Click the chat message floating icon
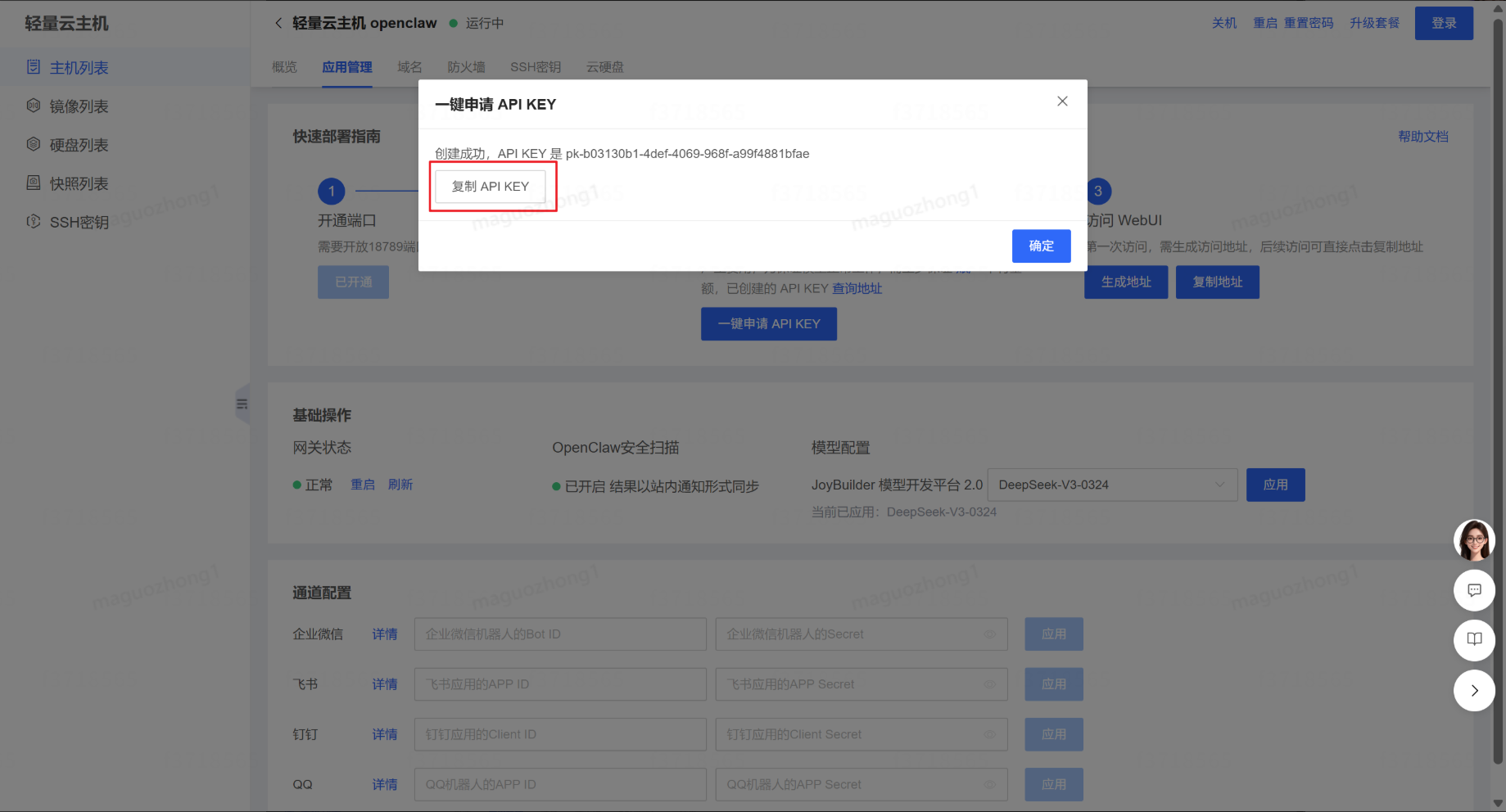 (x=1474, y=590)
